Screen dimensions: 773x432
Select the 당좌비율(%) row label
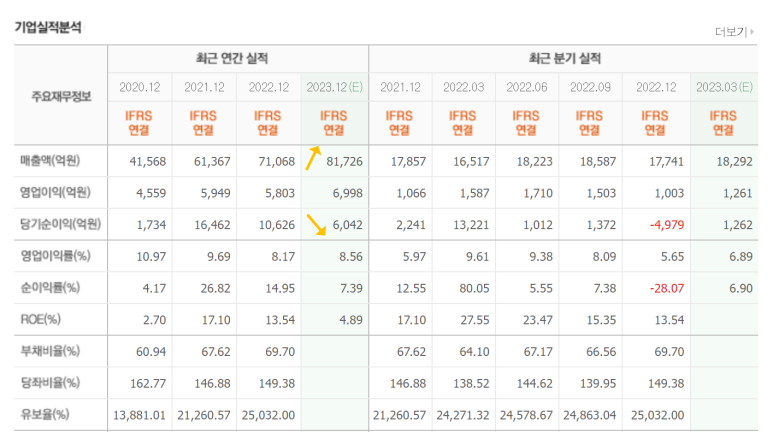tap(50, 383)
